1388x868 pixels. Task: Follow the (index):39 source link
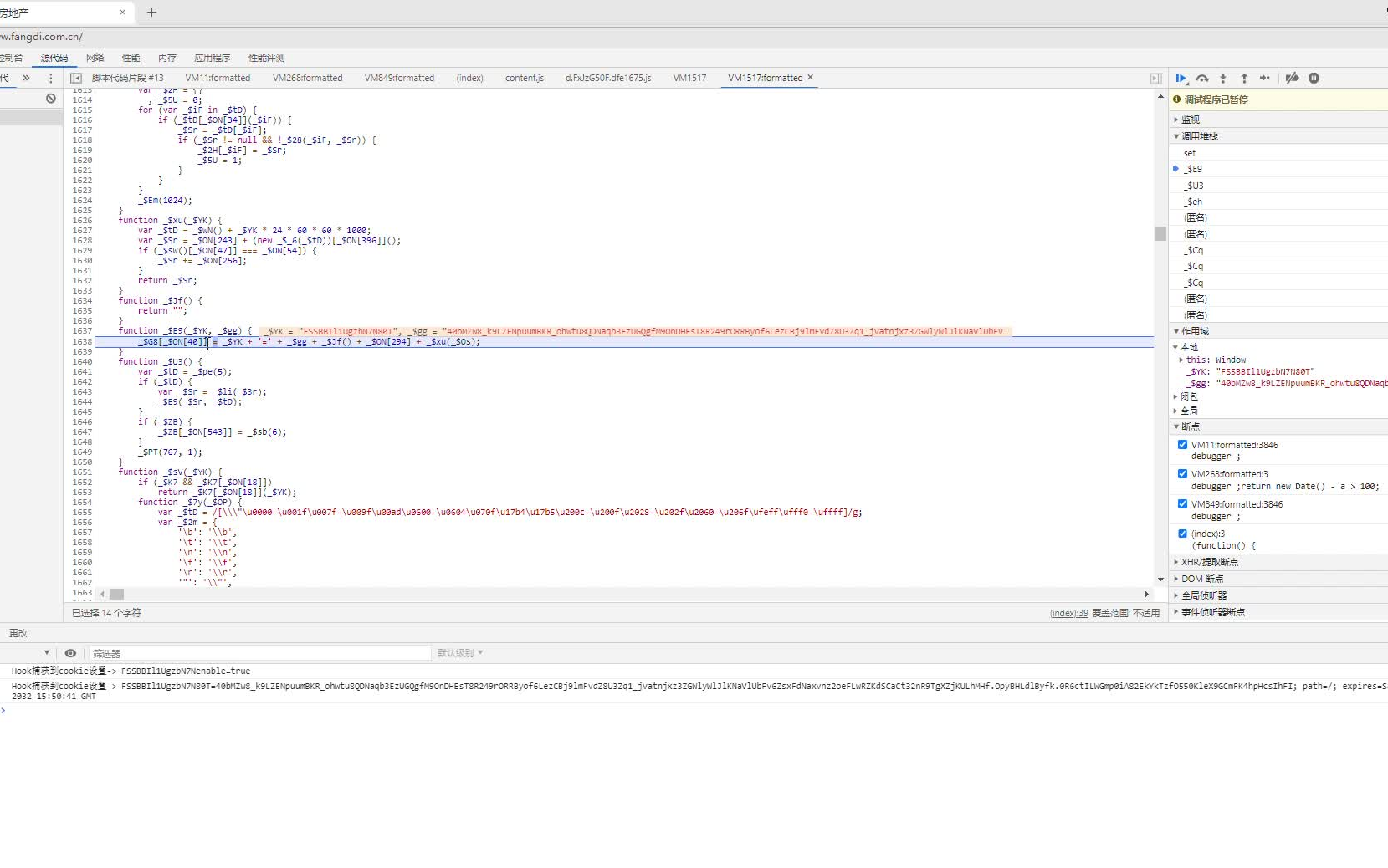tap(1069, 613)
